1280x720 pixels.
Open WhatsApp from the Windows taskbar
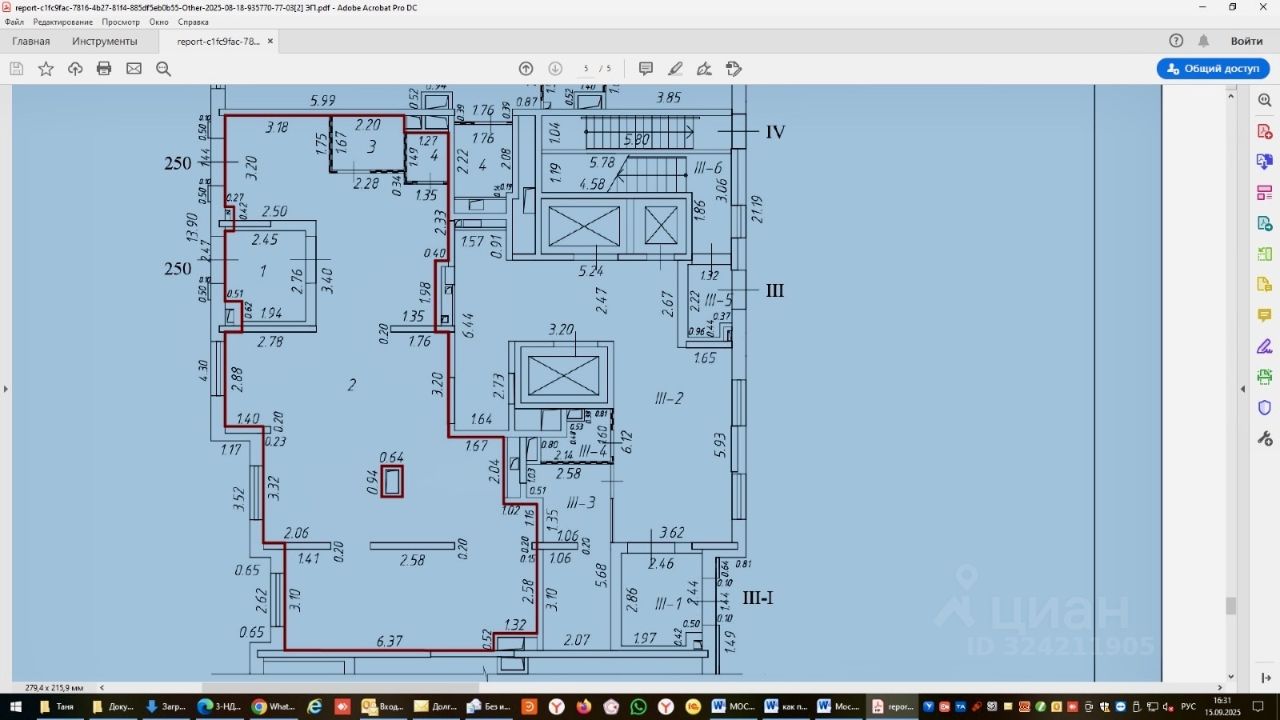pyautogui.click(x=638, y=707)
